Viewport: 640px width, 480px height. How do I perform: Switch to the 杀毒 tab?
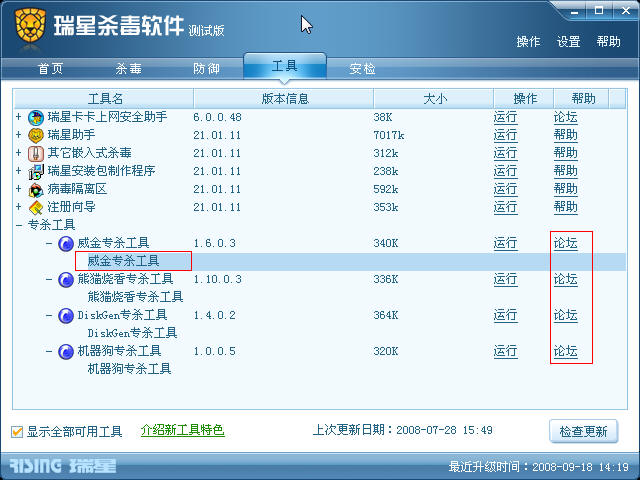click(129, 68)
